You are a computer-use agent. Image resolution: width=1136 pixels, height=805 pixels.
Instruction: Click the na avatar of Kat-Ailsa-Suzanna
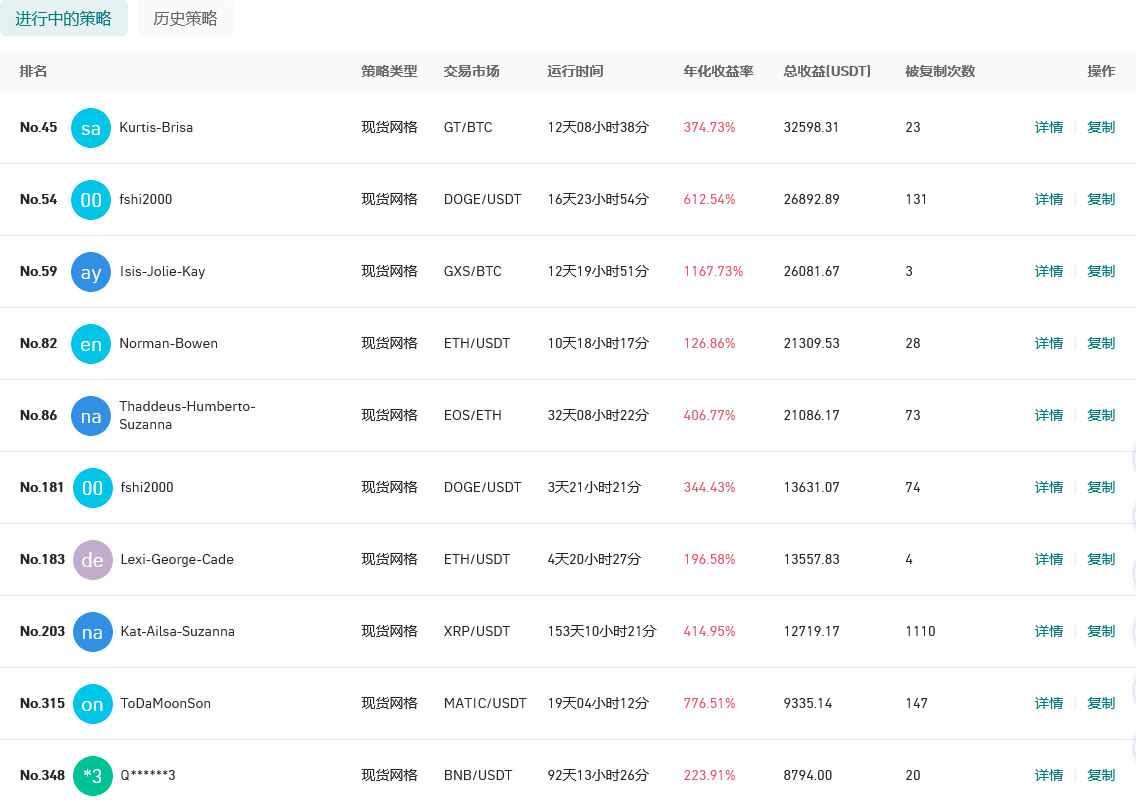[93, 632]
